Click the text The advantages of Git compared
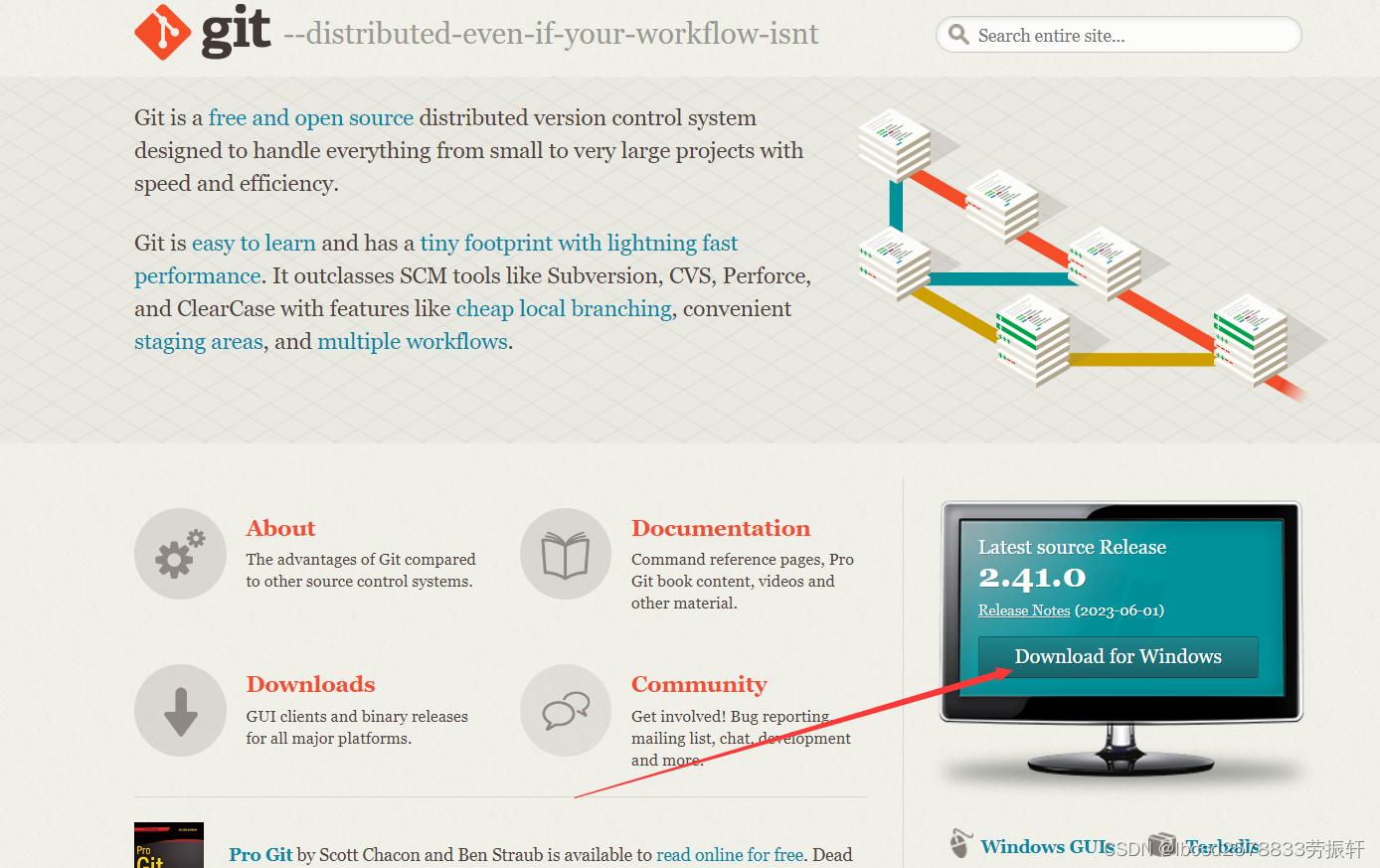The image size is (1380, 868). (361, 559)
